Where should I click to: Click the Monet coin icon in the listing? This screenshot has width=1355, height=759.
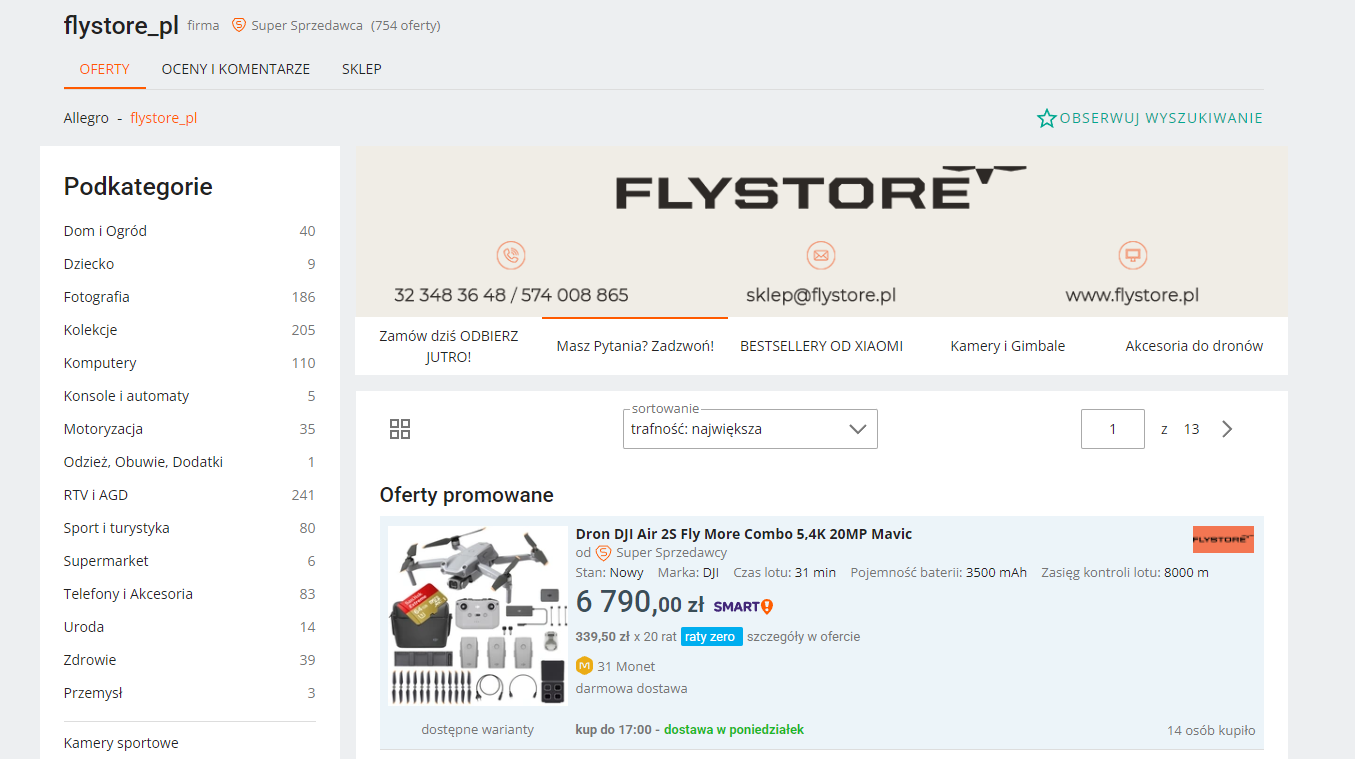(x=584, y=666)
